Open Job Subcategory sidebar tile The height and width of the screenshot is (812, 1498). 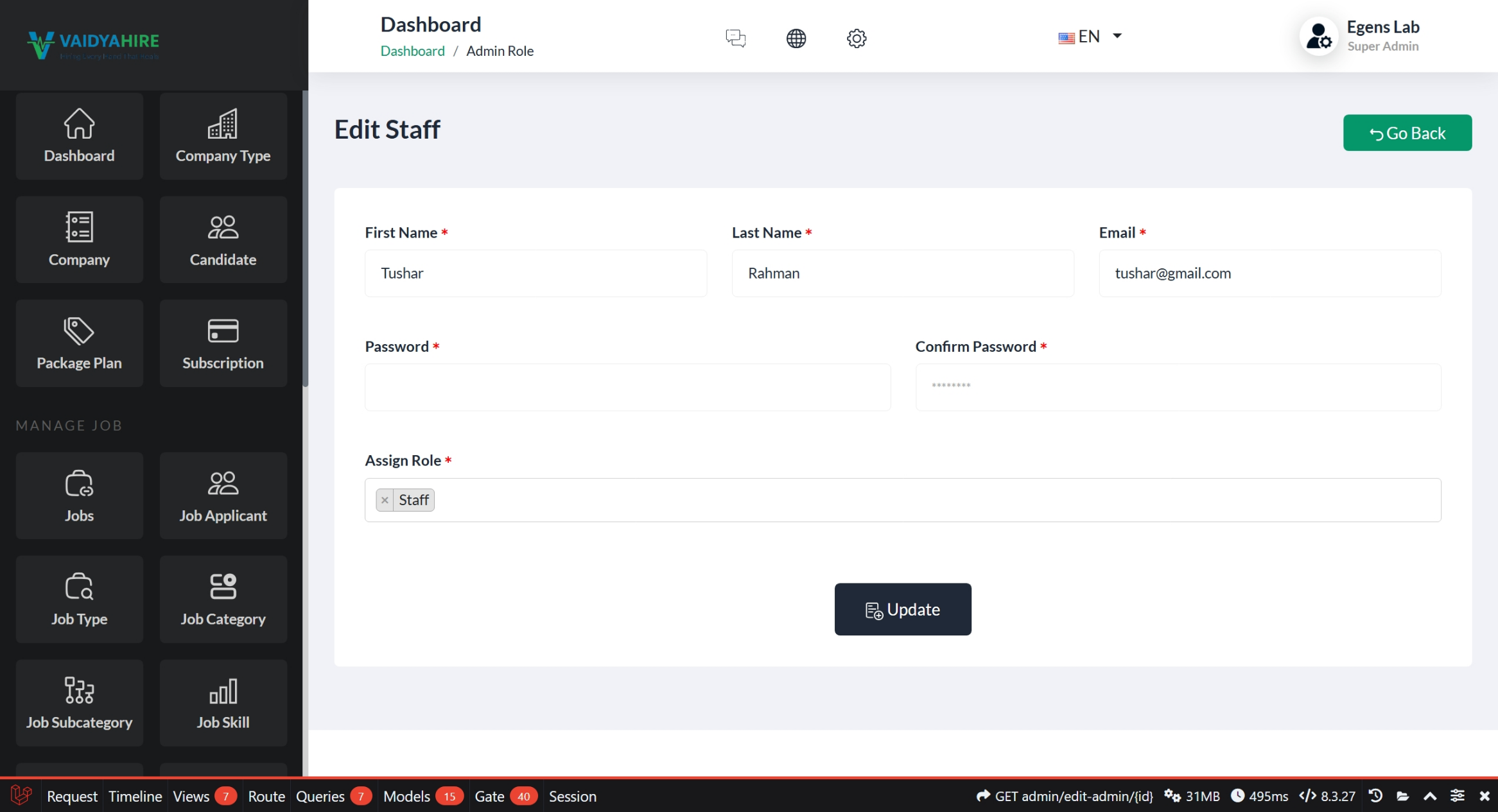pos(79,703)
